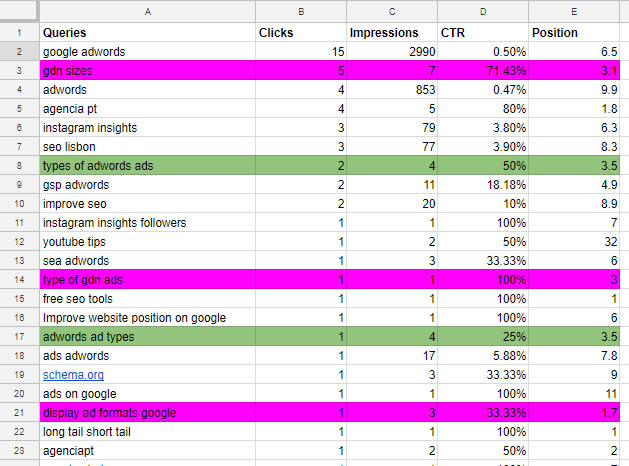Click the 2990 impressions cell

tap(392, 52)
